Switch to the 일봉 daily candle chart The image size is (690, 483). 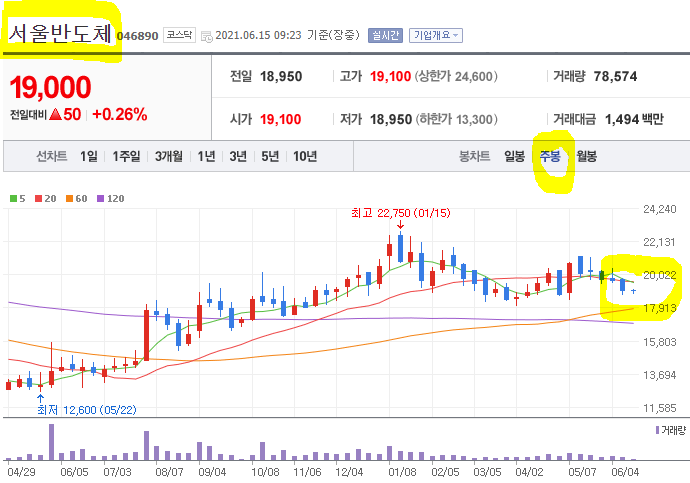pyautogui.click(x=514, y=156)
